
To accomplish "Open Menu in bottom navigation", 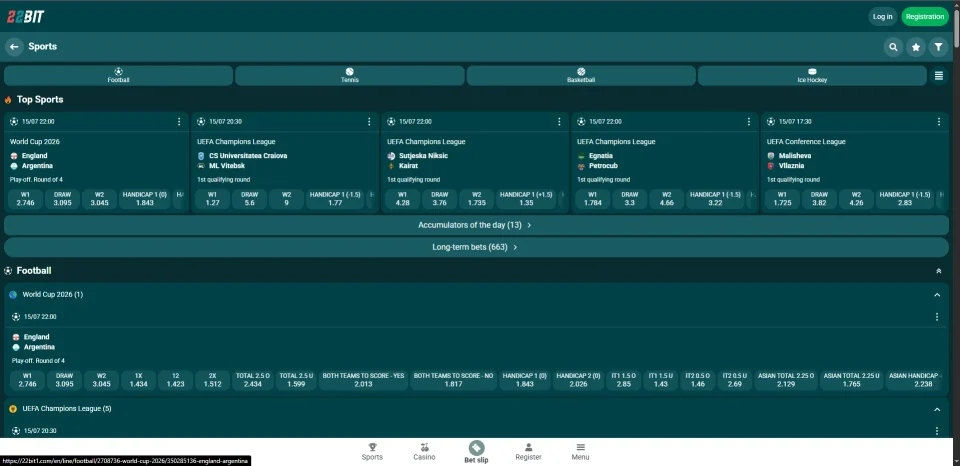I will pyautogui.click(x=580, y=452).
